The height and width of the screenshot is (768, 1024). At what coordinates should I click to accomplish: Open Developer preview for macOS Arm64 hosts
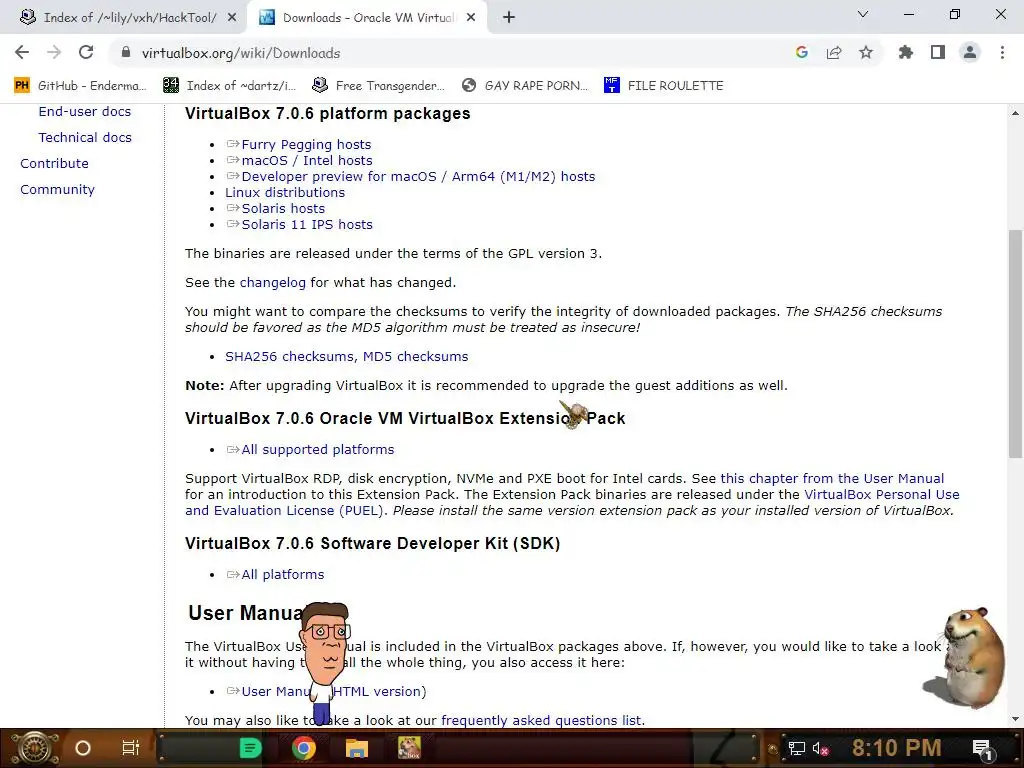[x=418, y=177]
